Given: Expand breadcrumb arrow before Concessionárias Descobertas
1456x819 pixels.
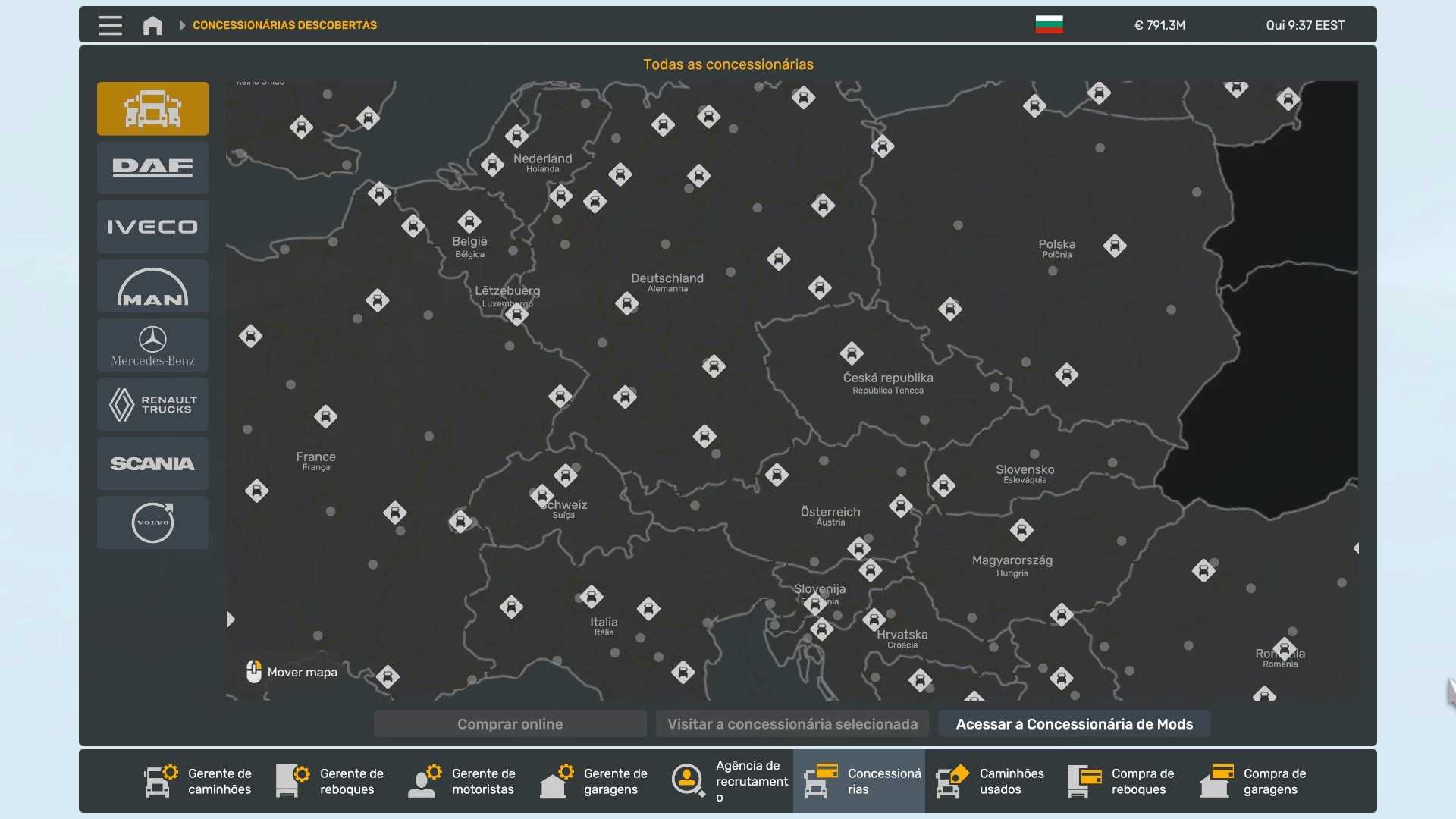Looking at the screenshot, I should [182, 25].
